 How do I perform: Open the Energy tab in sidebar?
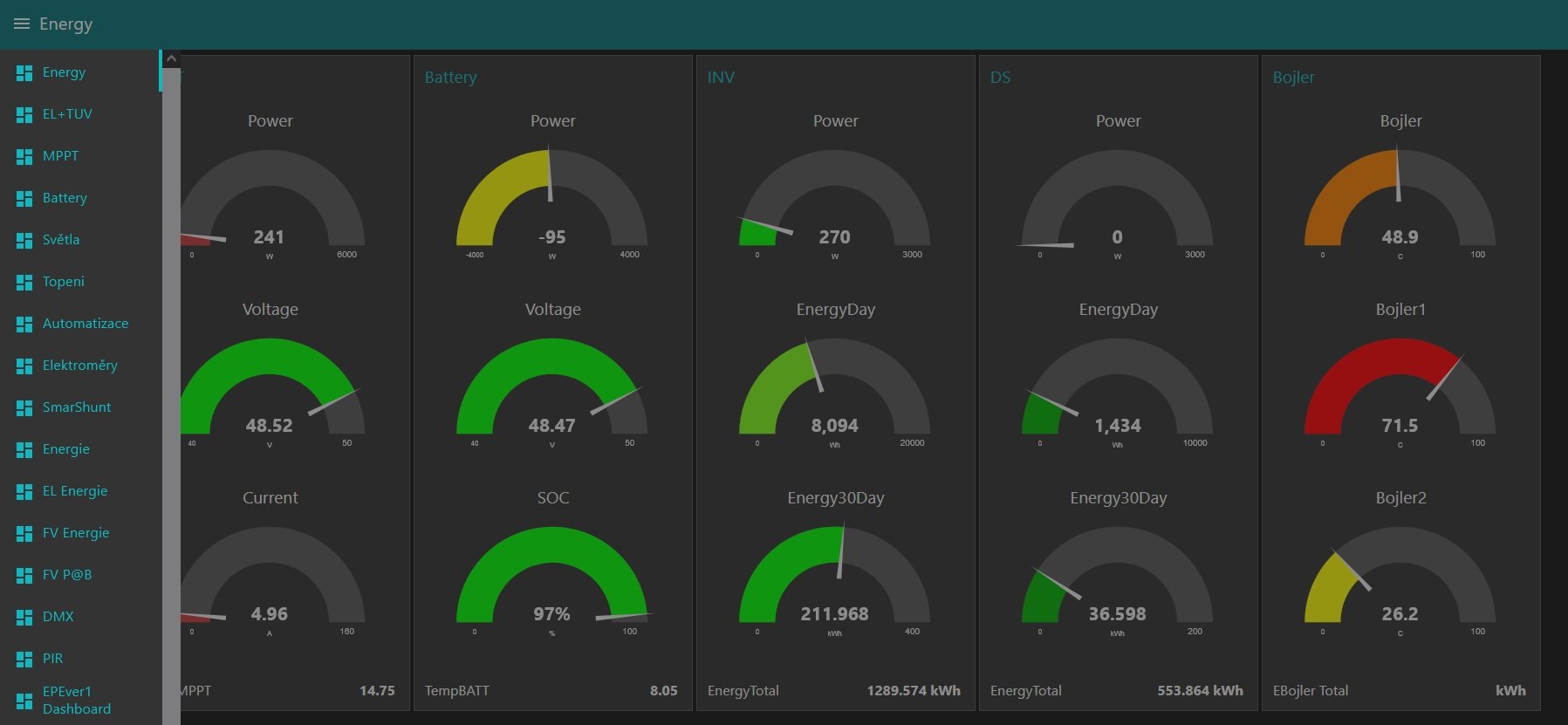click(x=64, y=72)
